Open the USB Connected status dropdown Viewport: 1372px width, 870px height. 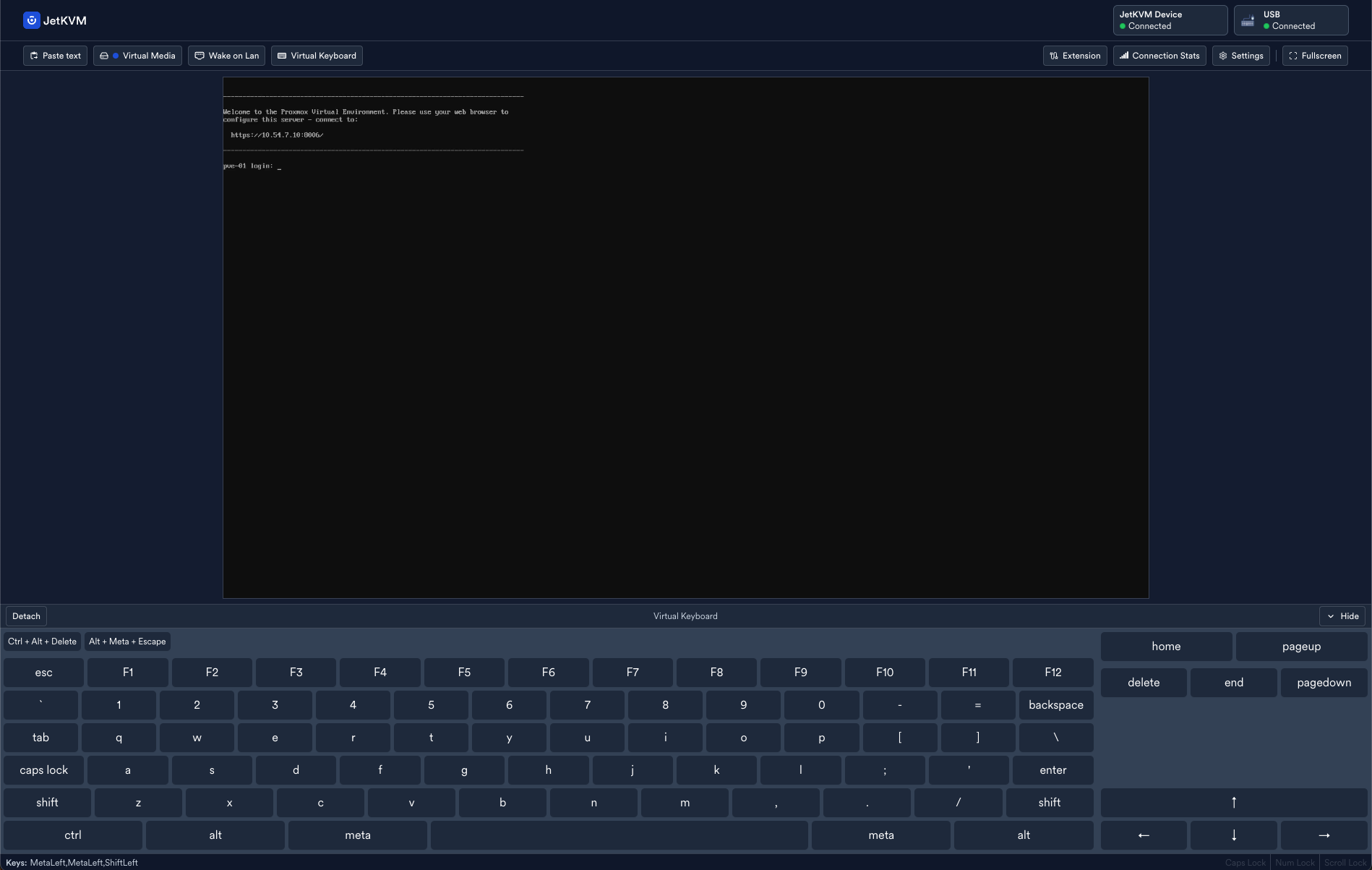click(x=1290, y=20)
